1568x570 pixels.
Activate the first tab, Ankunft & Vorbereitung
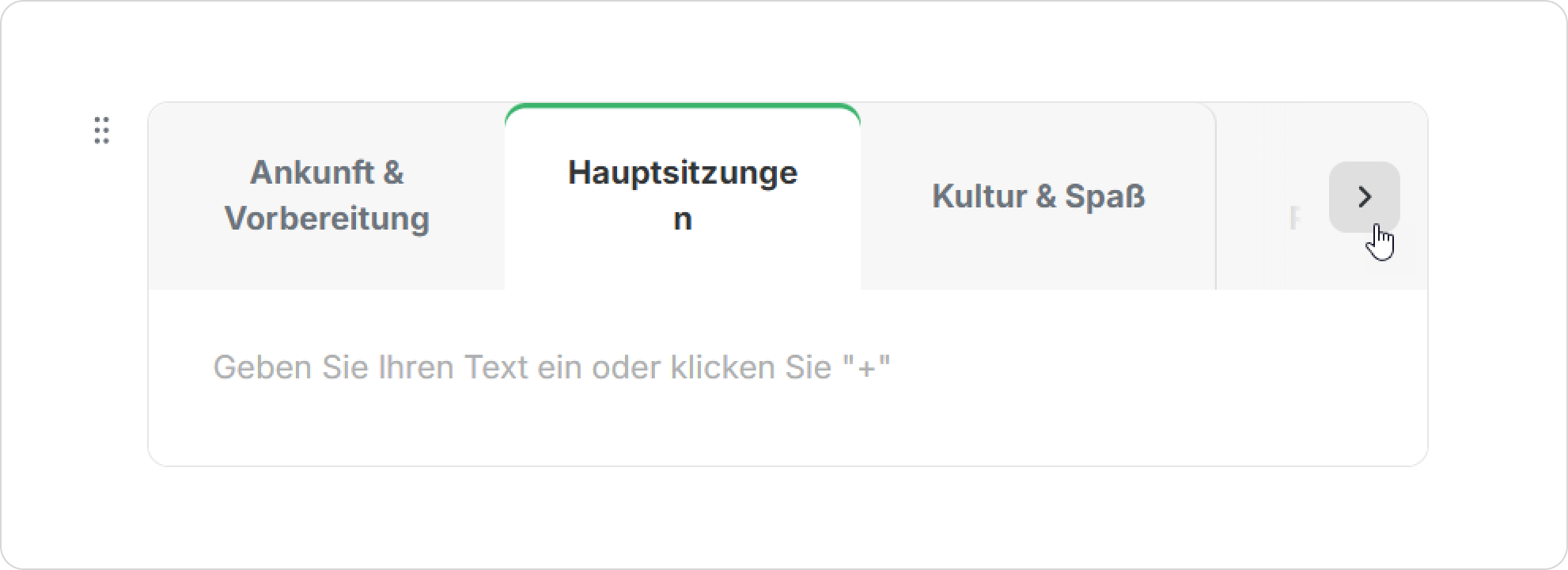coord(327,196)
